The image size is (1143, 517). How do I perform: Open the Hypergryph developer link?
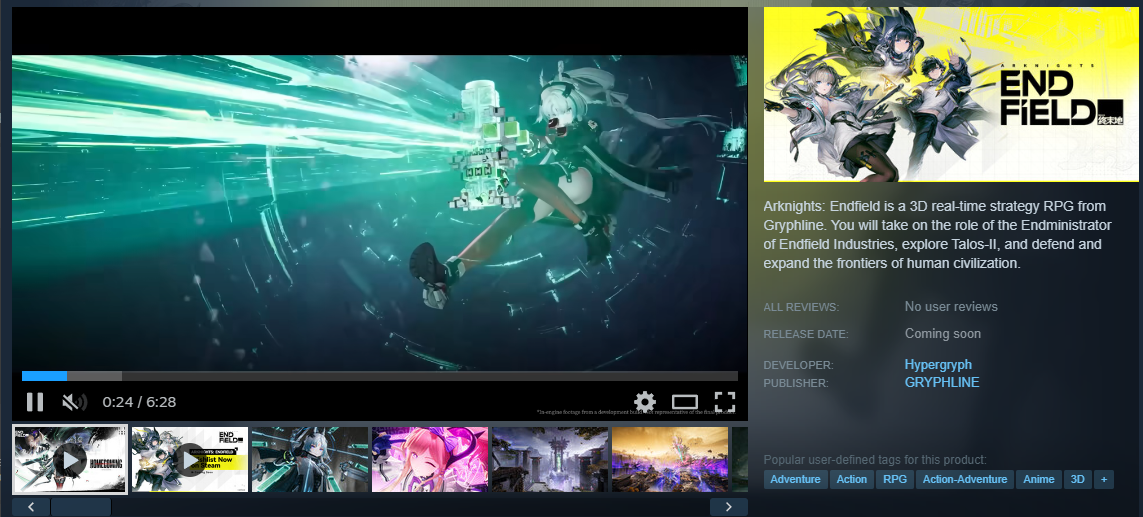coord(938,365)
